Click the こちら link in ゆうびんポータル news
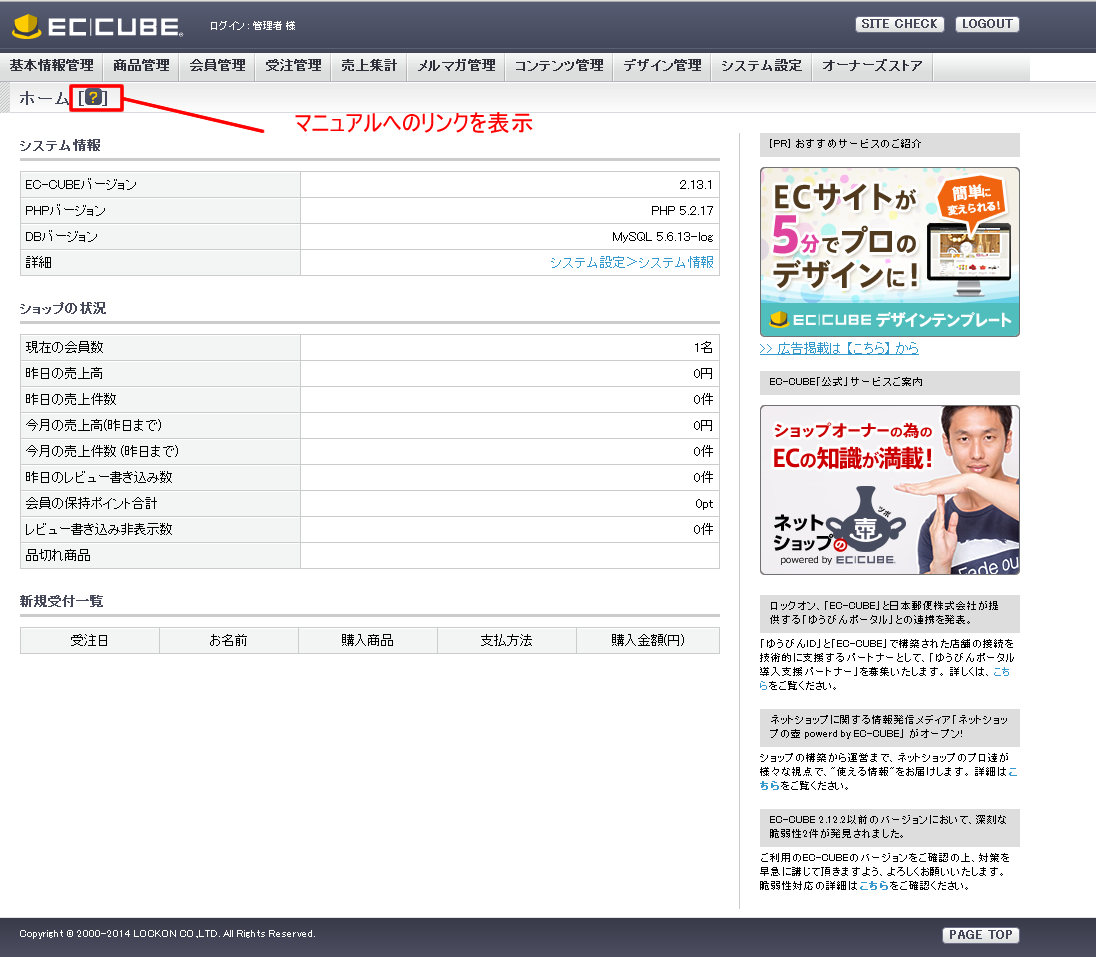This screenshot has width=1096, height=957. tap(1001, 672)
